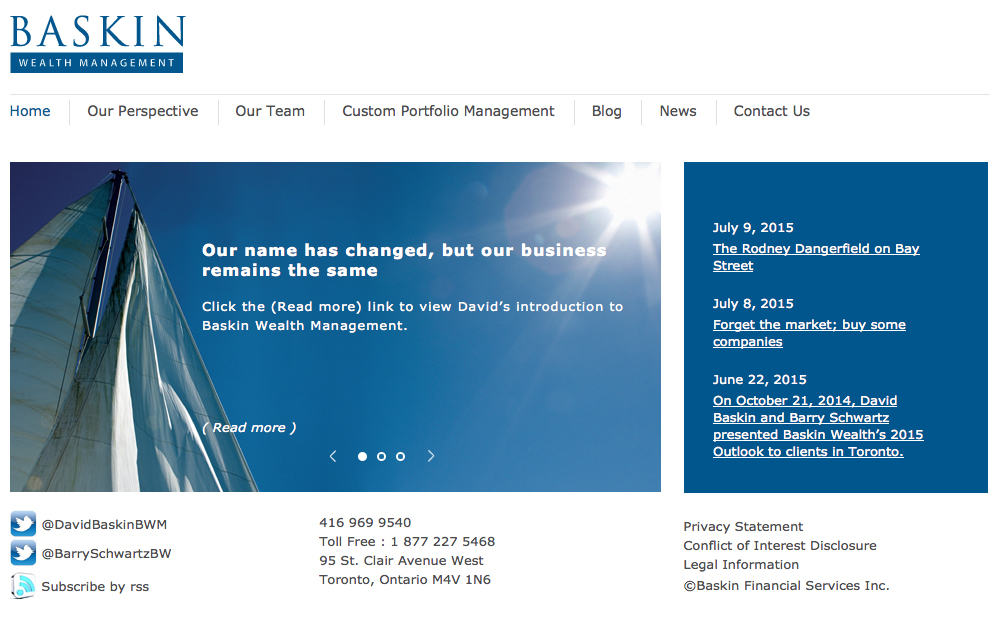Go to Our Team page

click(x=270, y=111)
